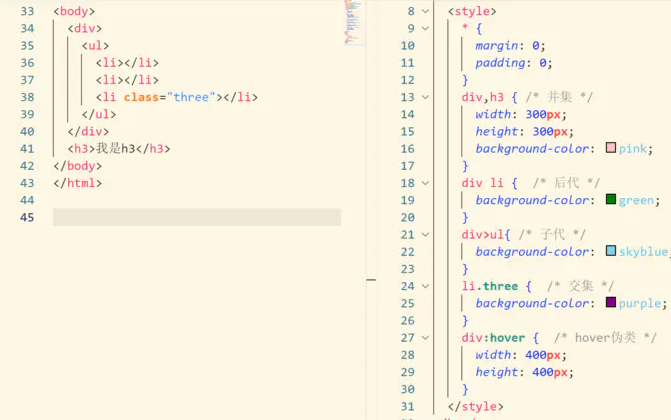
Task: Open the skyblue color swatch
Action: point(611,252)
